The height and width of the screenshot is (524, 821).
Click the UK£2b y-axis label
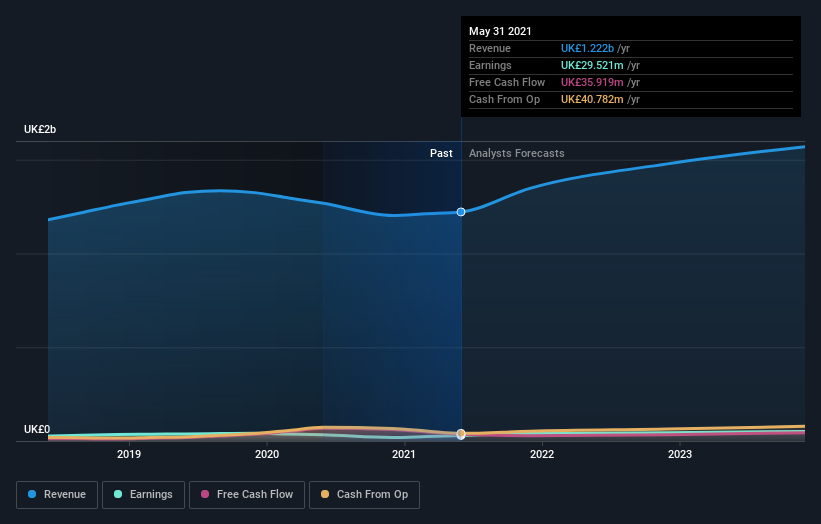click(x=40, y=129)
